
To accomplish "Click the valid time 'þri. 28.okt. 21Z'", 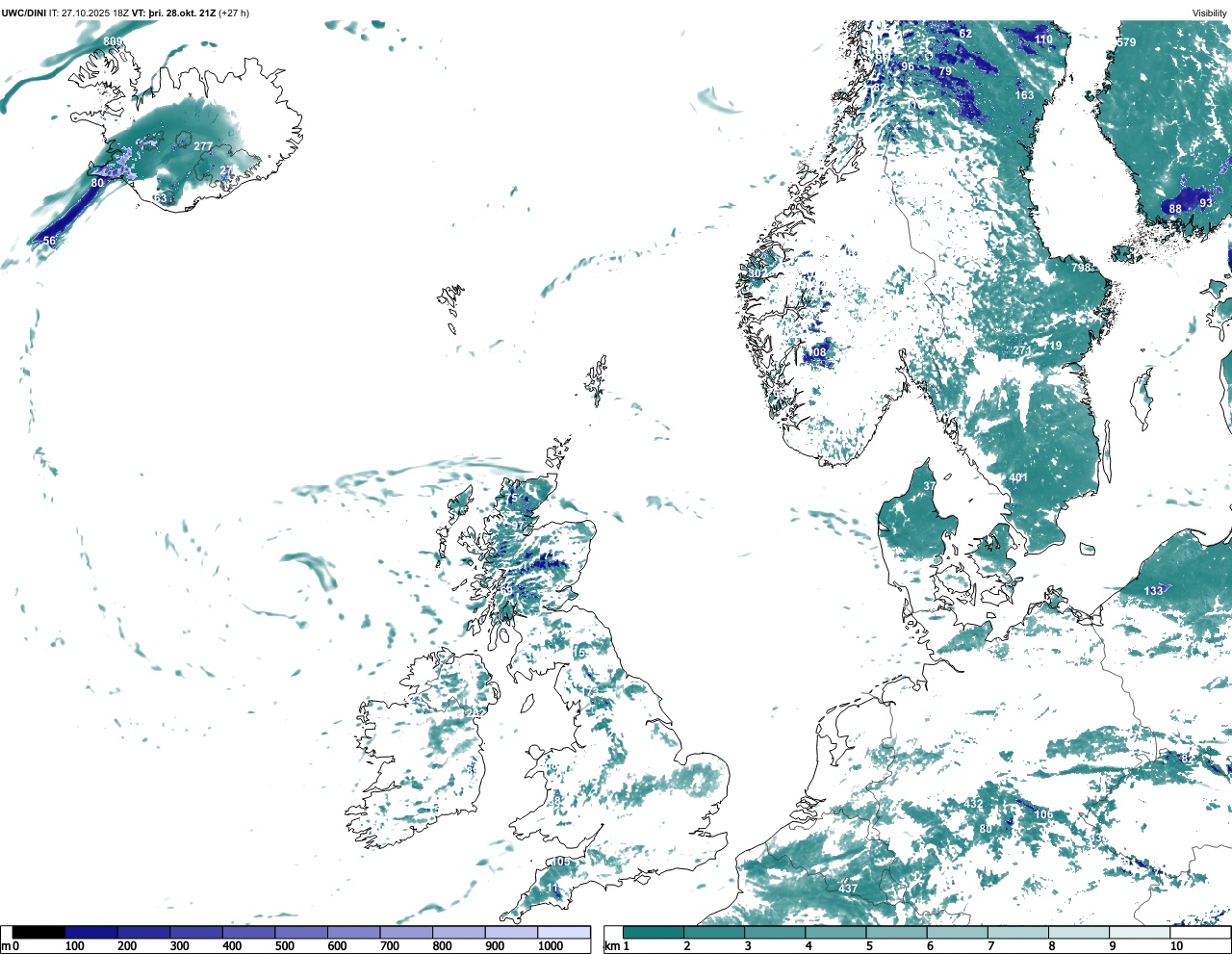I will click(x=181, y=13).
